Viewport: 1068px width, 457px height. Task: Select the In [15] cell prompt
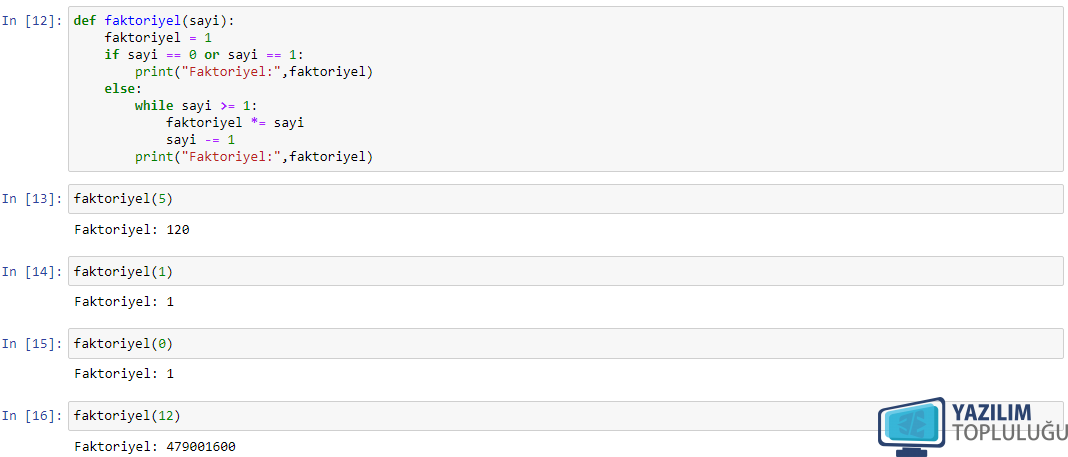pos(33,343)
